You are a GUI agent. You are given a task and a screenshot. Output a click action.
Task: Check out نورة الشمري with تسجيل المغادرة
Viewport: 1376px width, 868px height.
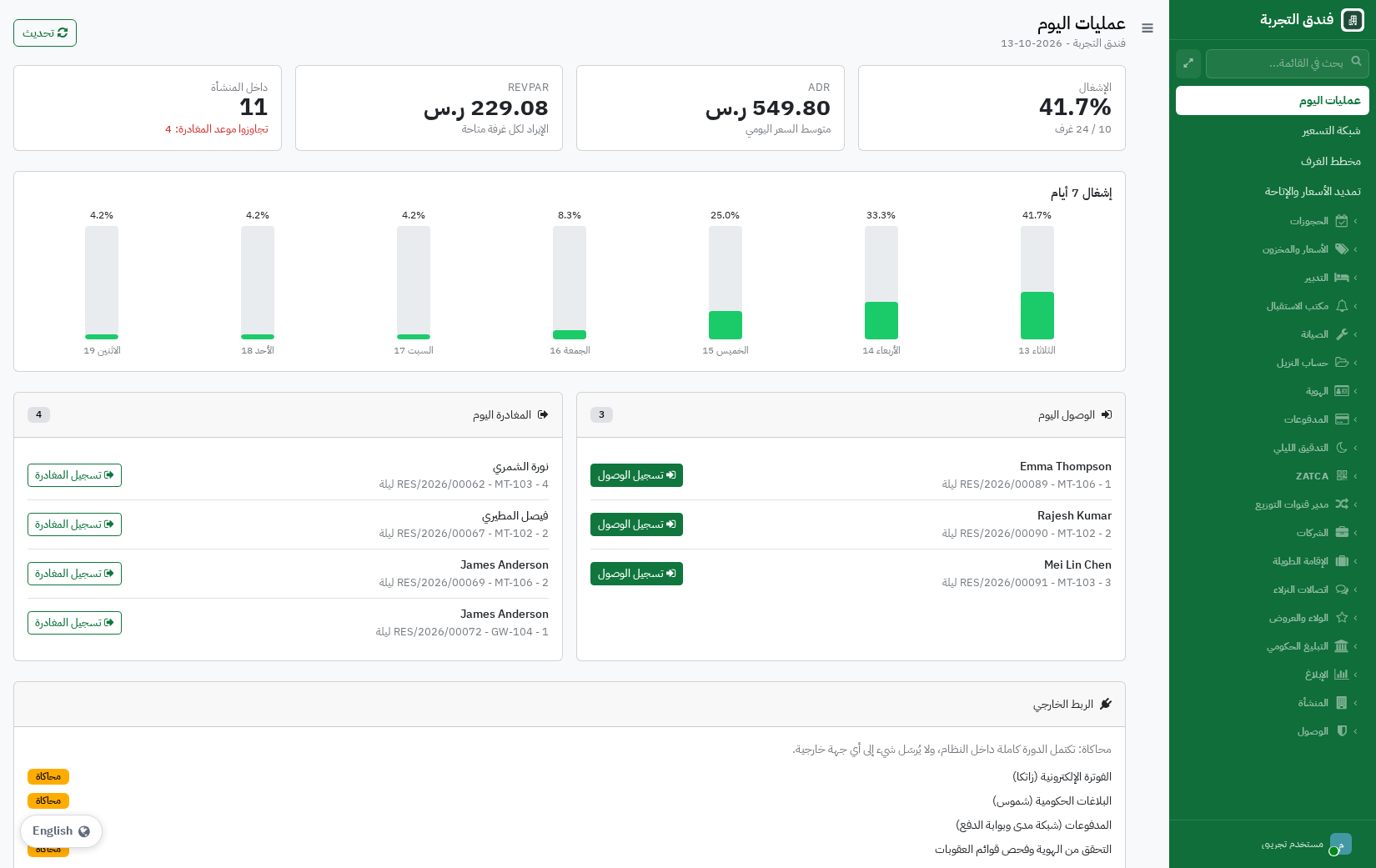(74, 475)
